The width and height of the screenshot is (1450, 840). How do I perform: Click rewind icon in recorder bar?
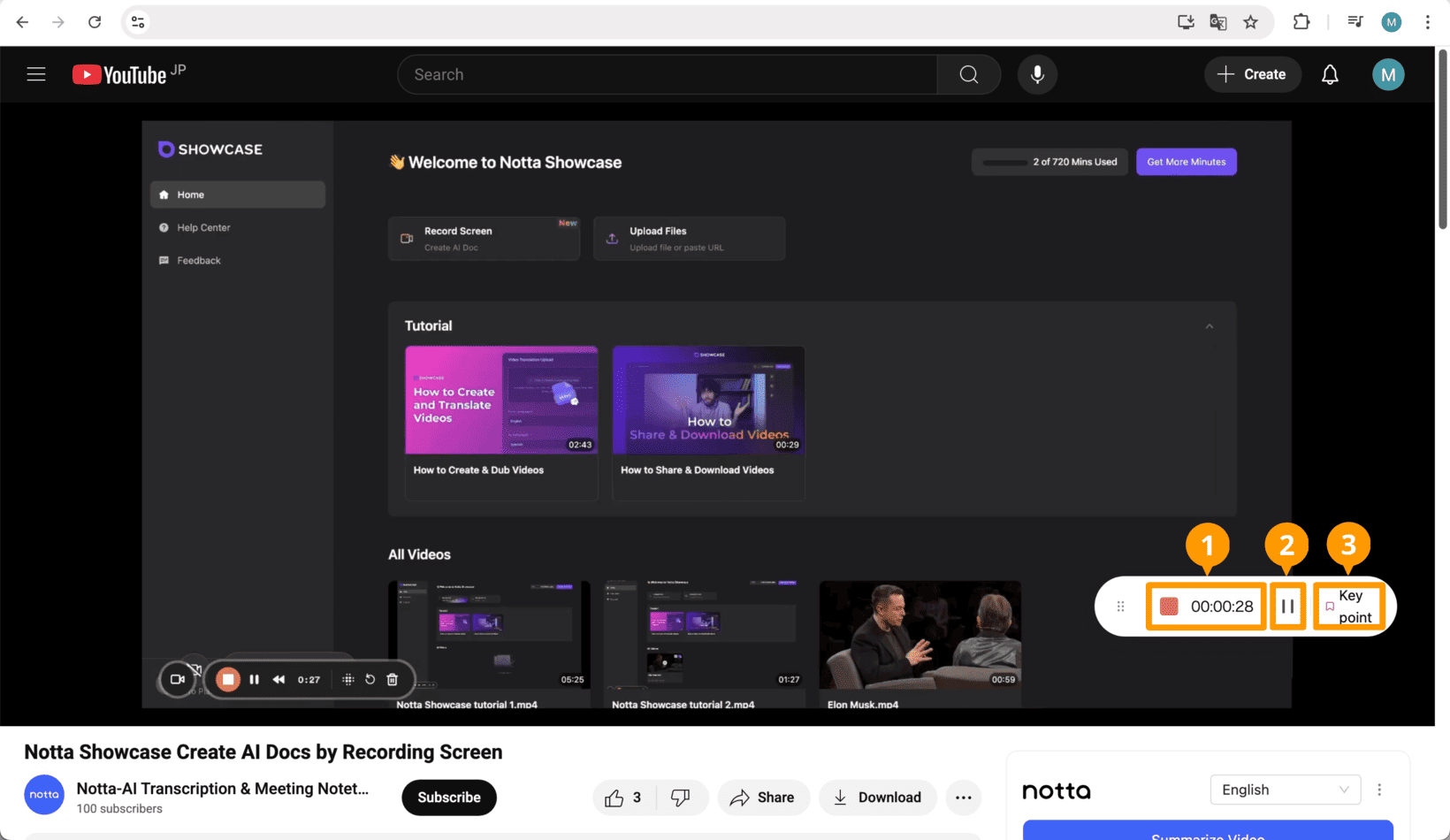click(279, 679)
